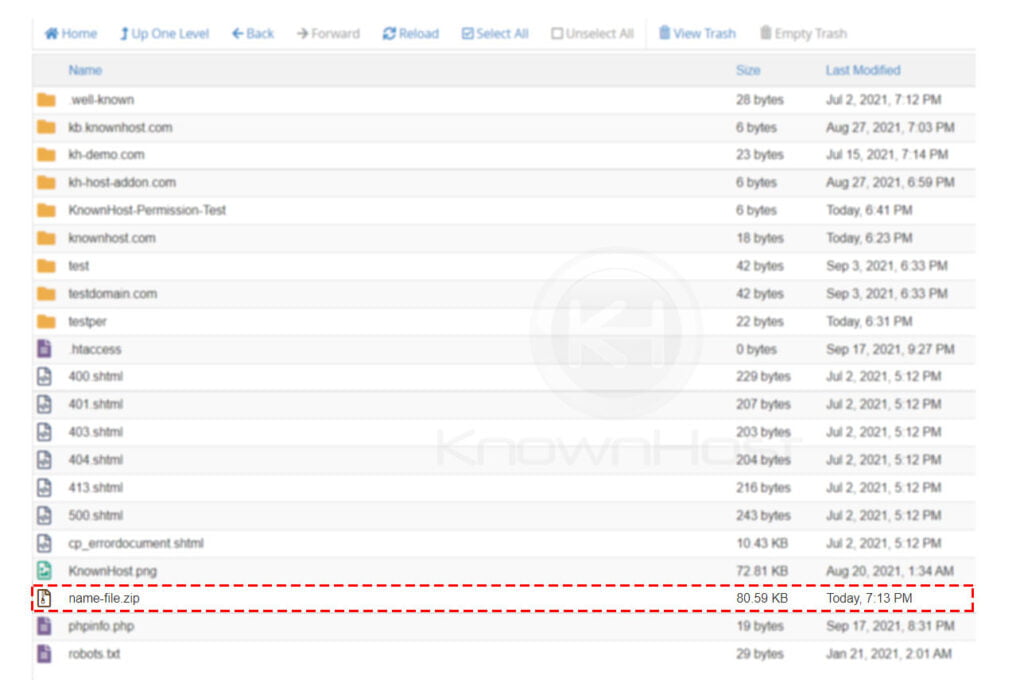Go Up One Level
The width and height of the screenshot is (1024, 698).
(164, 33)
